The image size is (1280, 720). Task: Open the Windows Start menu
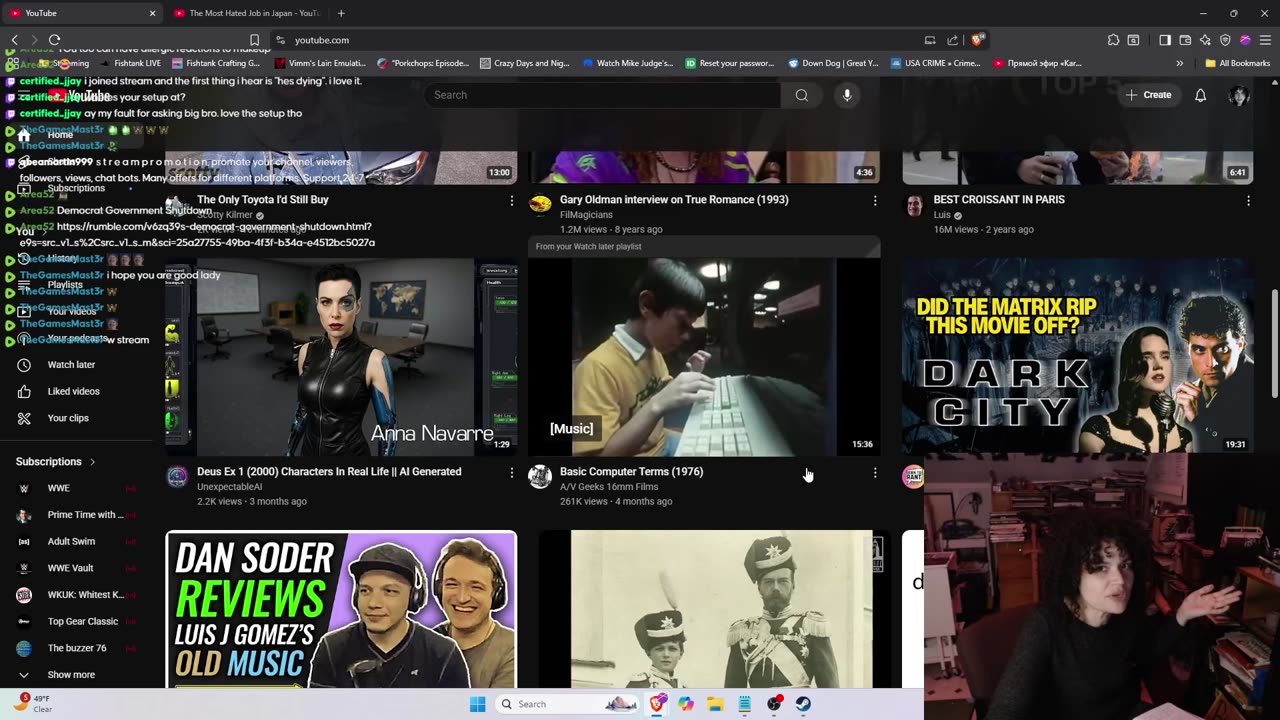[478, 704]
